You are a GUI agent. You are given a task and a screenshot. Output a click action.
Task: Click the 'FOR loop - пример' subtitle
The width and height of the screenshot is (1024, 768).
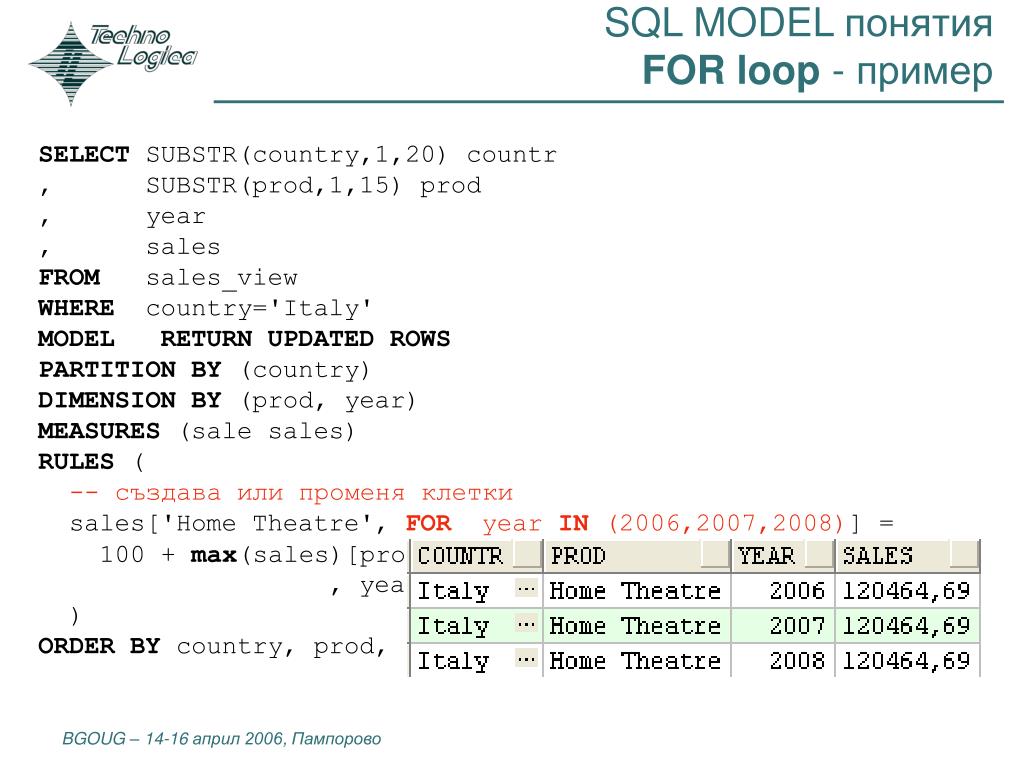tap(817, 71)
